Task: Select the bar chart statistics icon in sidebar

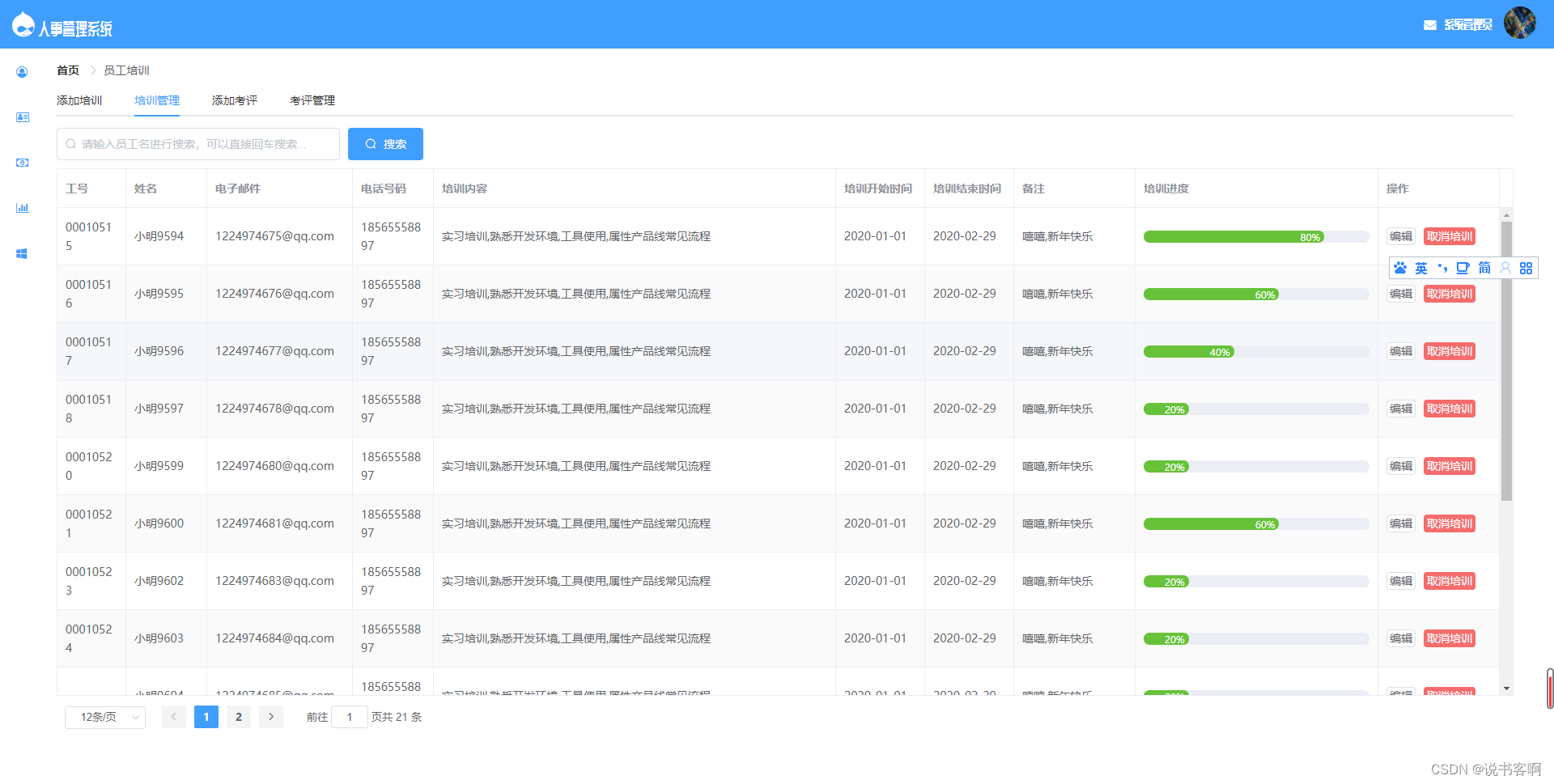Action: pyautogui.click(x=23, y=208)
